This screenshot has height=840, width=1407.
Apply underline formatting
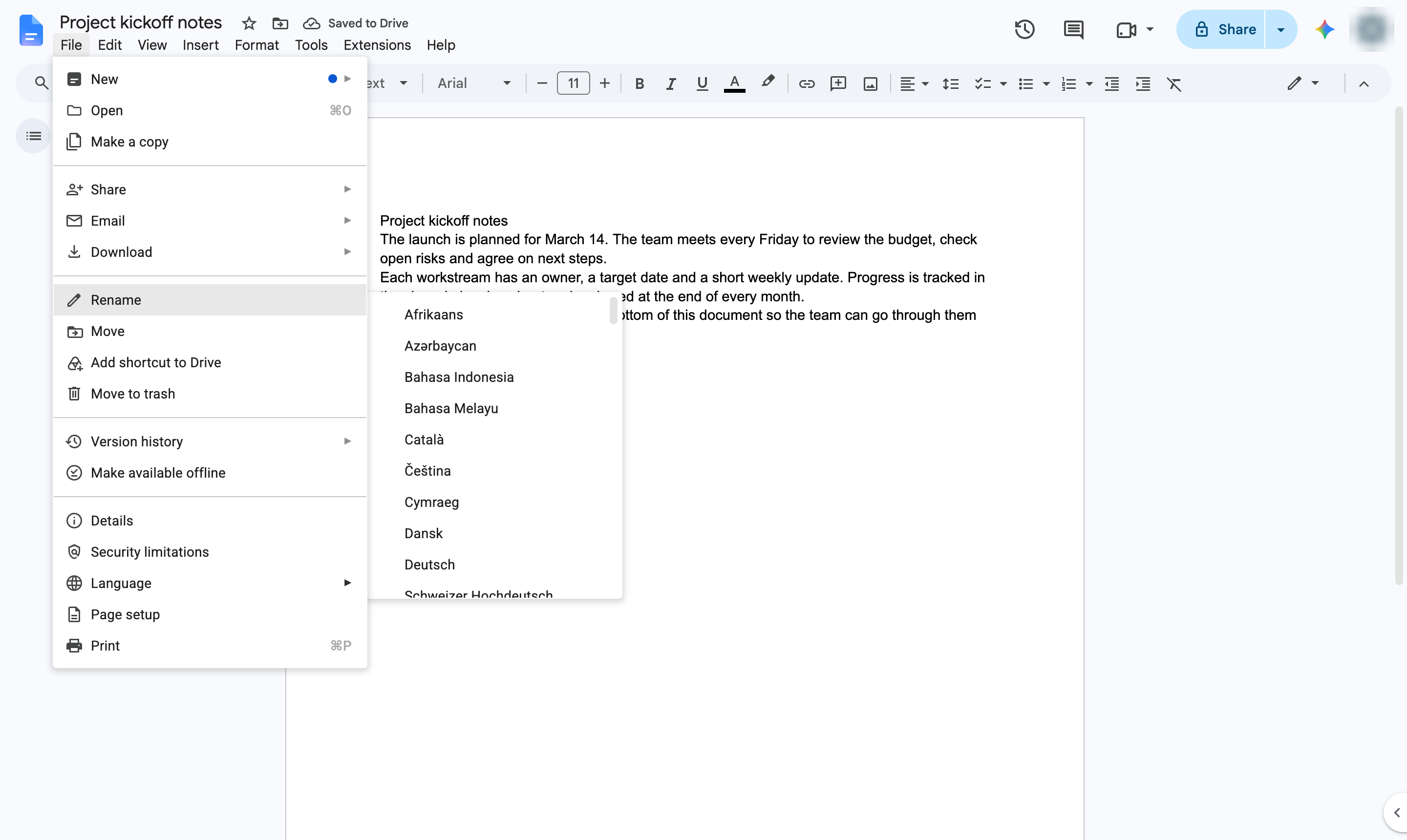(702, 84)
